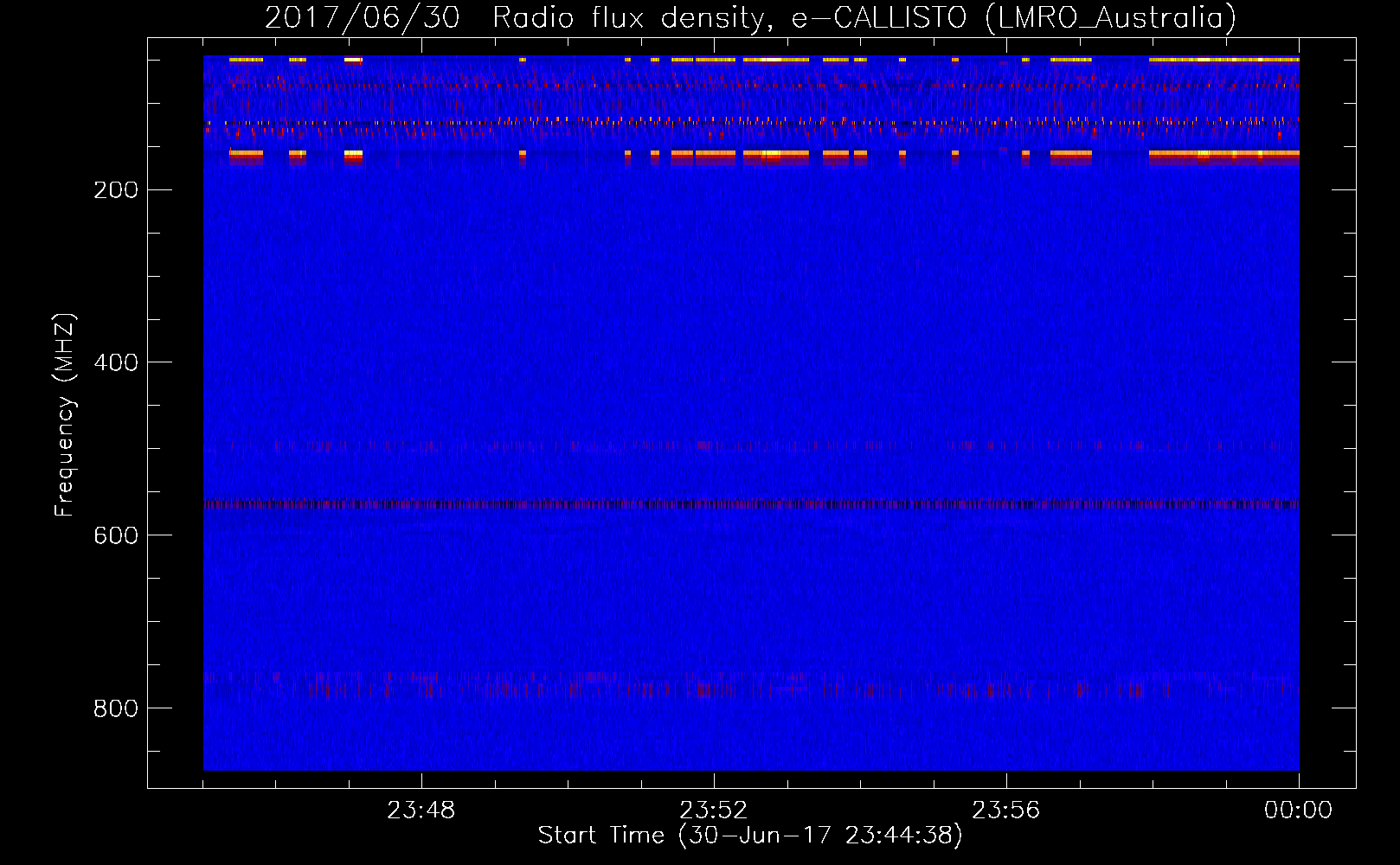Image resolution: width=1400 pixels, height=865 pixels.
Task: Click the 00:00 time tick label
Action: coord(1298,810)
